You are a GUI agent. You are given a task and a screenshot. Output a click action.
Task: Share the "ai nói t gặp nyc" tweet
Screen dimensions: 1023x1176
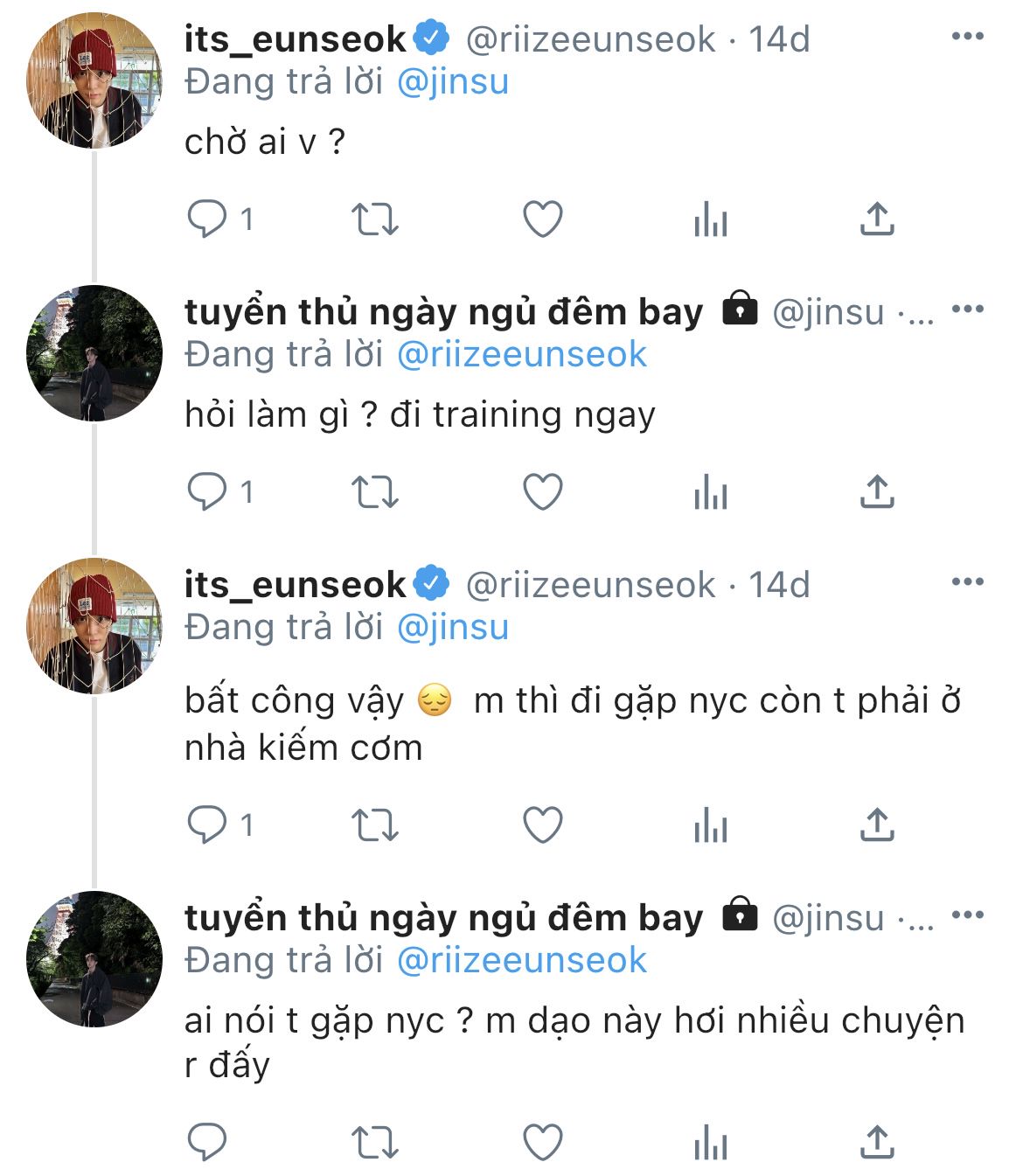point(877,1142)
